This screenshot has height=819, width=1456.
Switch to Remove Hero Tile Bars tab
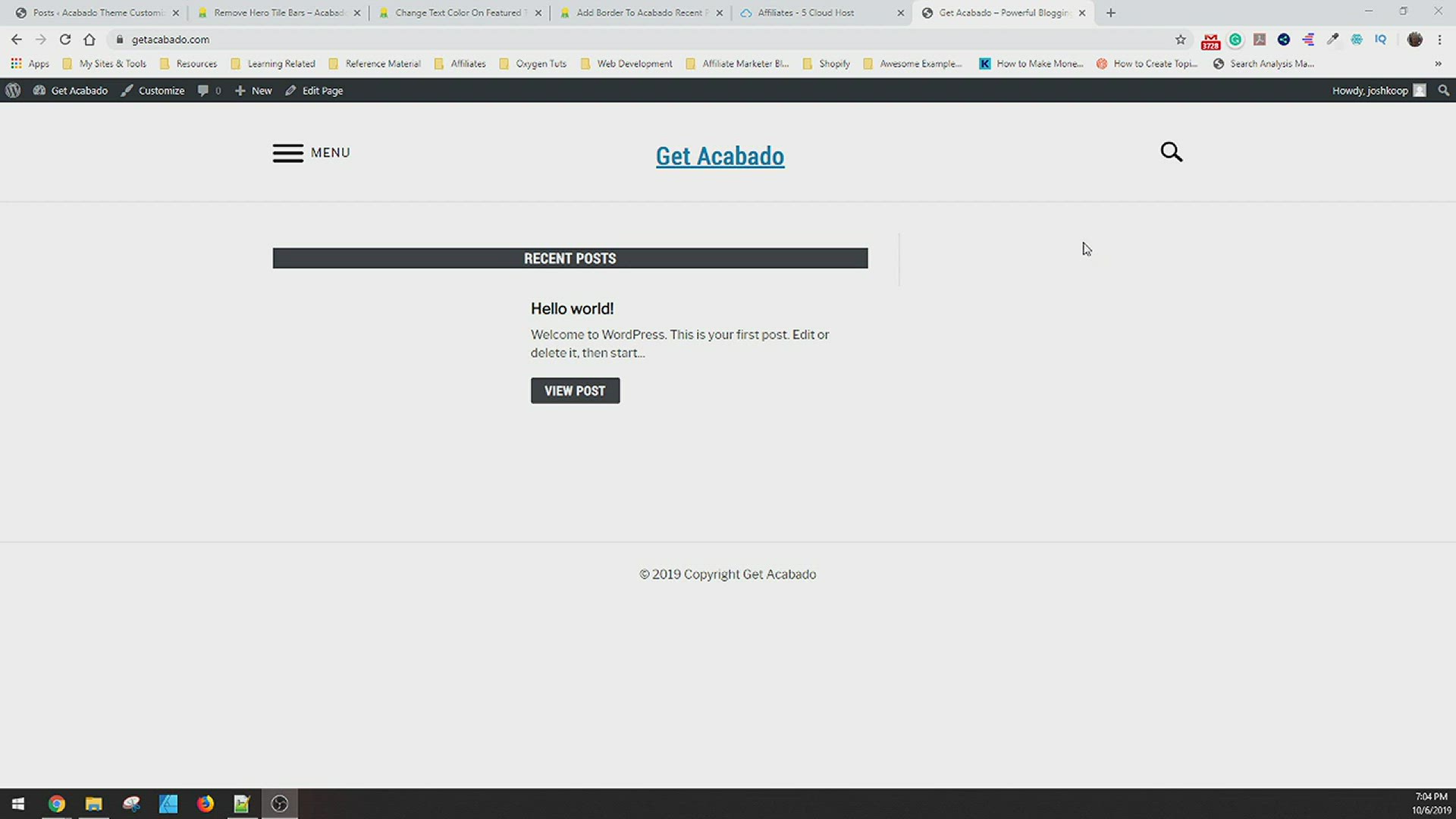[277, 13]
